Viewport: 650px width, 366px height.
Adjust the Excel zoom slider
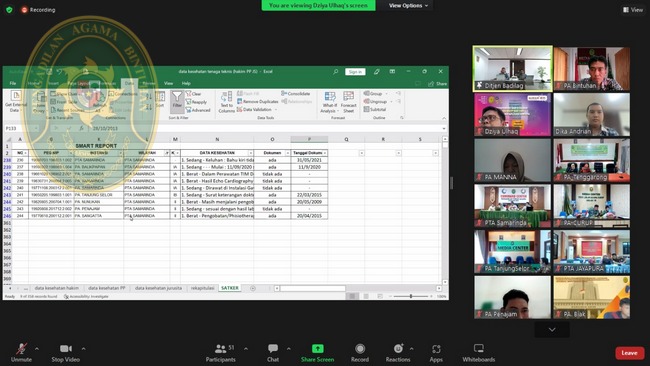point(411,296)
